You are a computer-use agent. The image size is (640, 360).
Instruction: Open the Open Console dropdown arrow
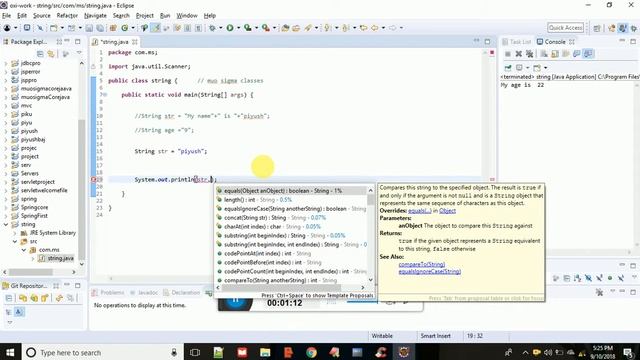[x=545, y=67]
